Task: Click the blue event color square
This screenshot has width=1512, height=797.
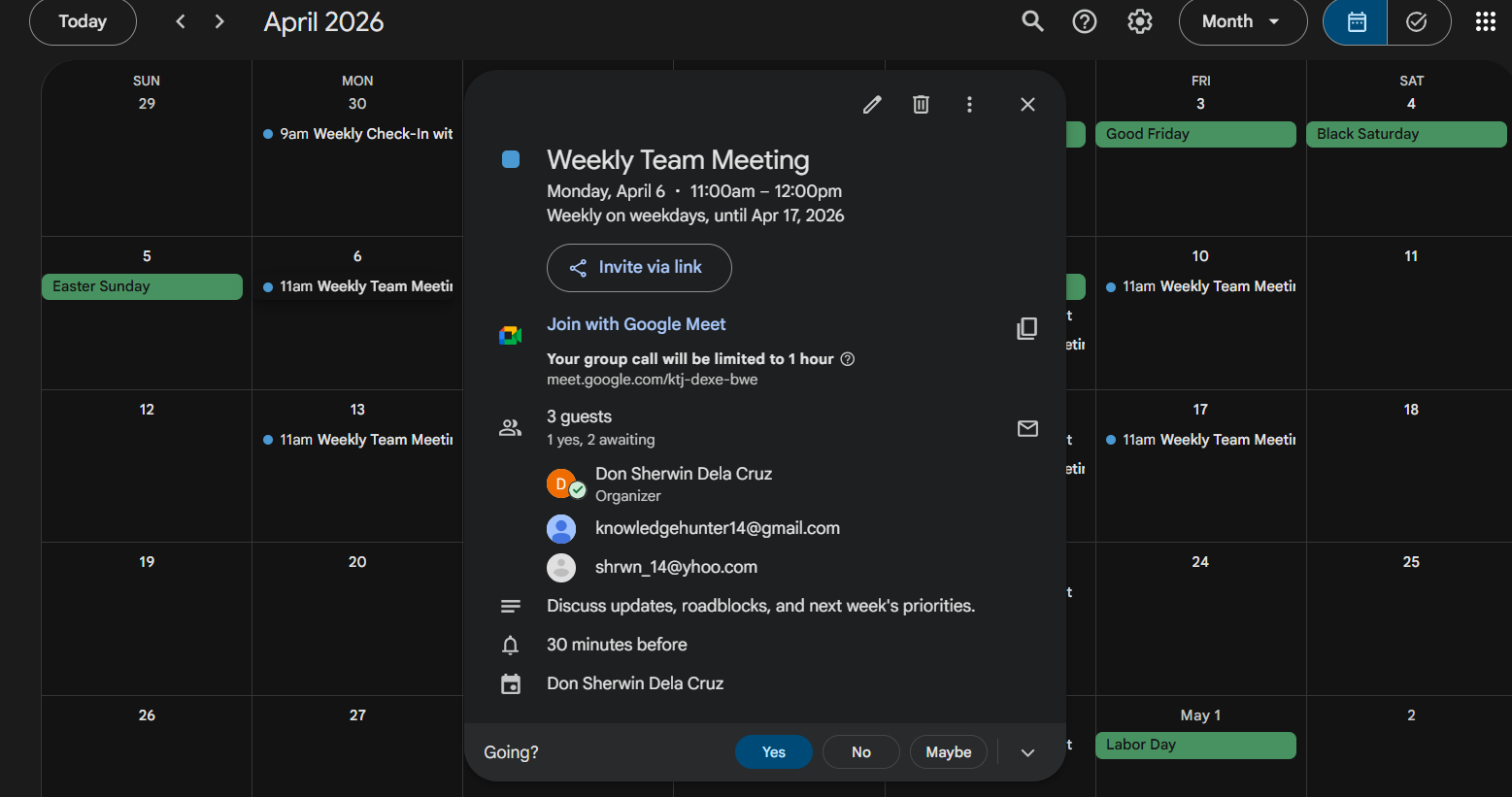Action: 511,159
